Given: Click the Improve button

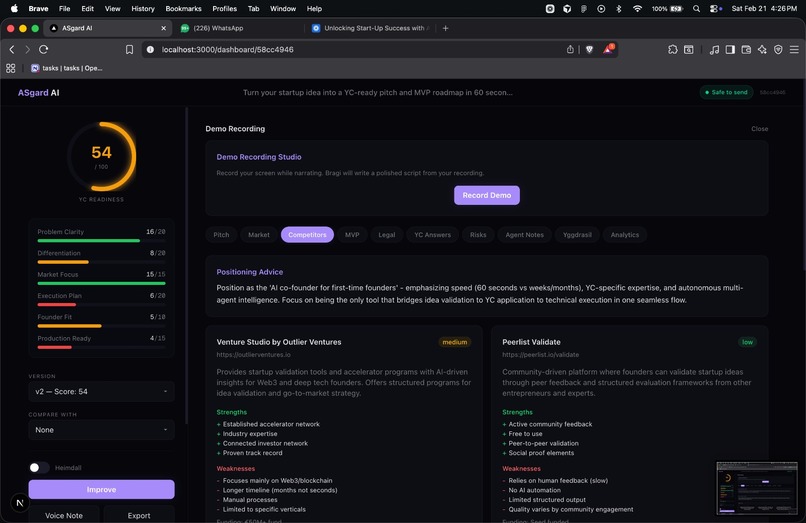Looking at the screenshot, I should click(x=101, y=489).
